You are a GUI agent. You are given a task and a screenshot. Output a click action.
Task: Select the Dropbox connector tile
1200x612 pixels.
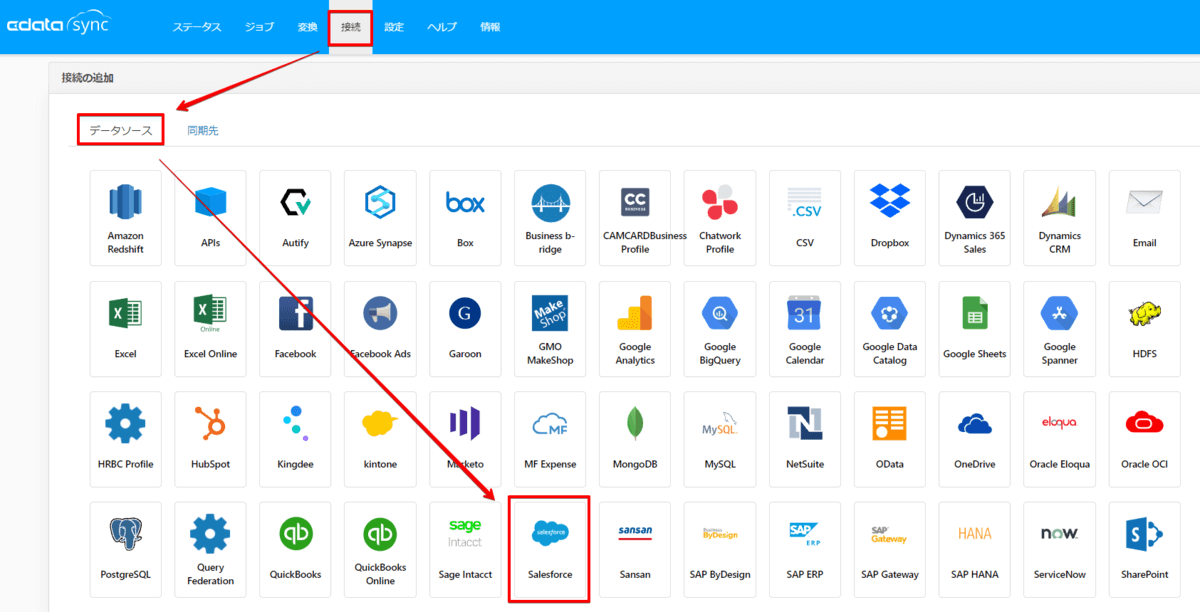click(x=891, y=218)
